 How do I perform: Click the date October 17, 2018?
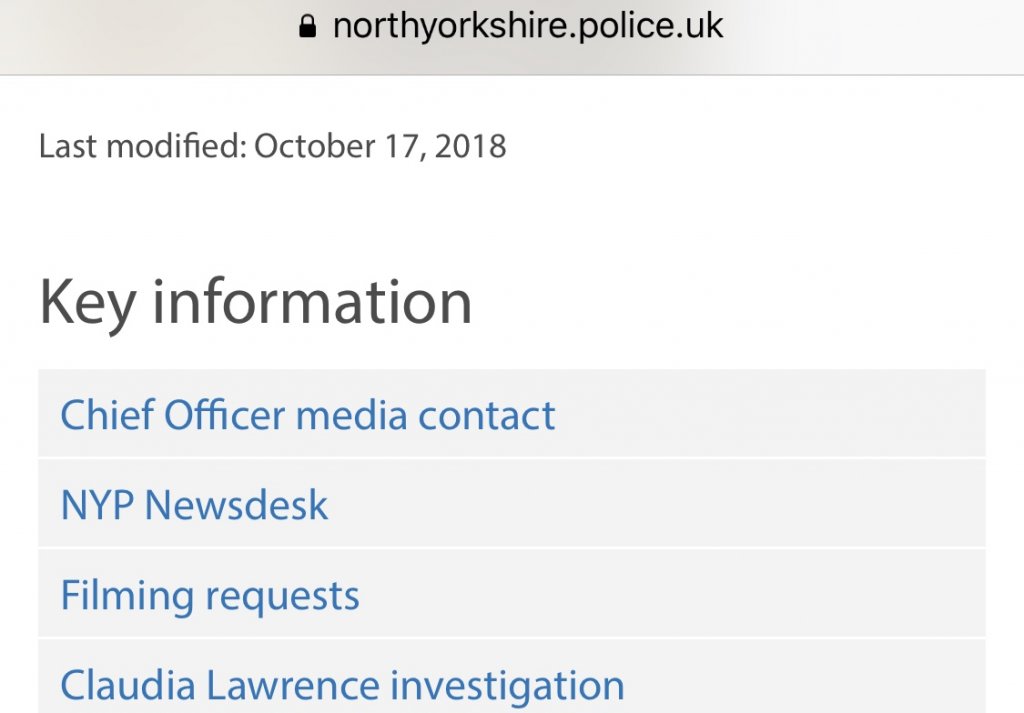pyautogui.click(x=380, y=147)
